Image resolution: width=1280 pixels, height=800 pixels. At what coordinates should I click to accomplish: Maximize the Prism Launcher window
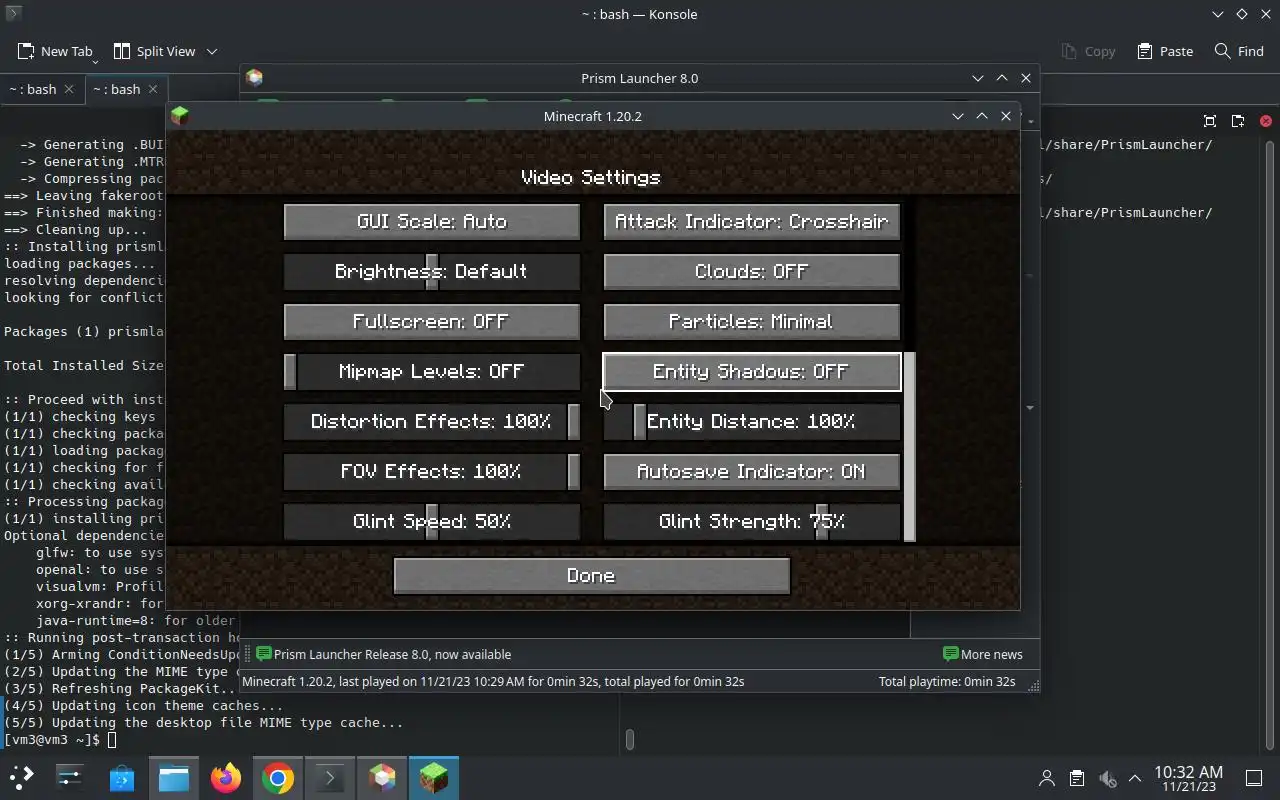[x=1002, y=78]
